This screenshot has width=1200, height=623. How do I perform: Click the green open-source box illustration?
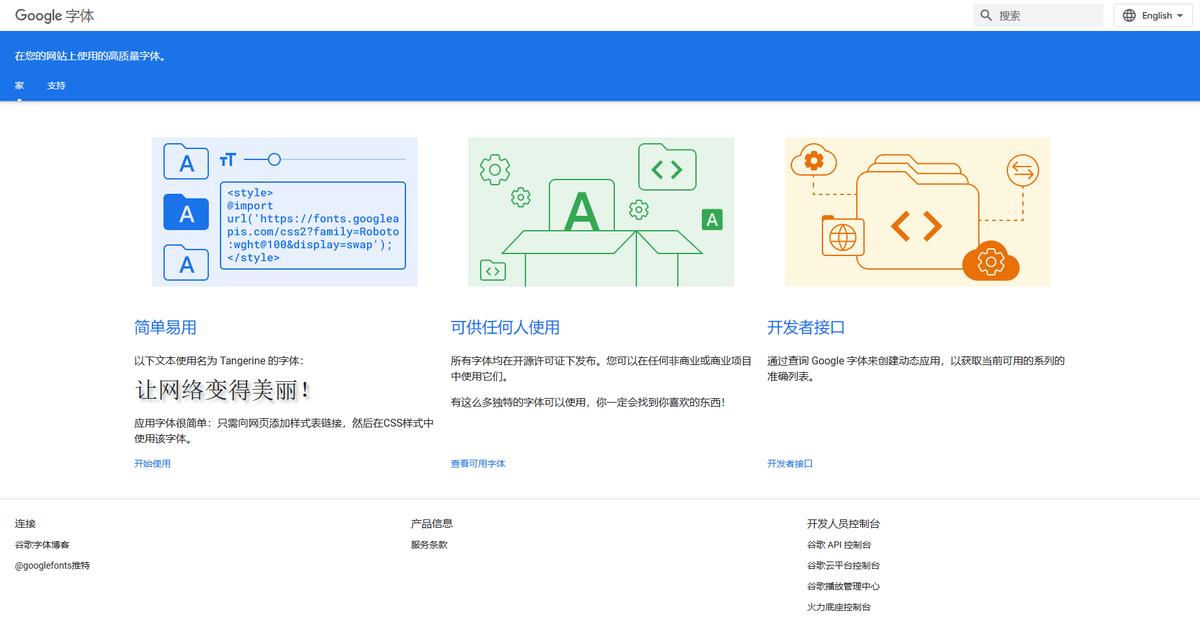tap(600, 212)
